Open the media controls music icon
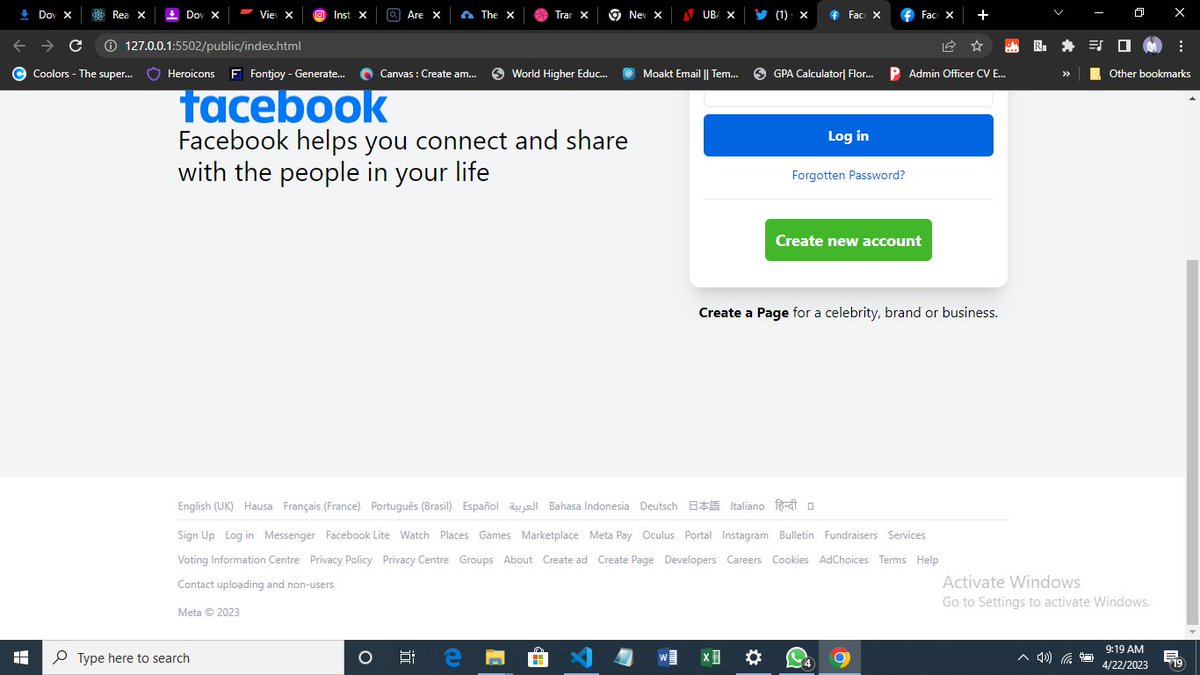Image resolution: width=1200 pixels, height=675 pixels. coord(1096,46)
